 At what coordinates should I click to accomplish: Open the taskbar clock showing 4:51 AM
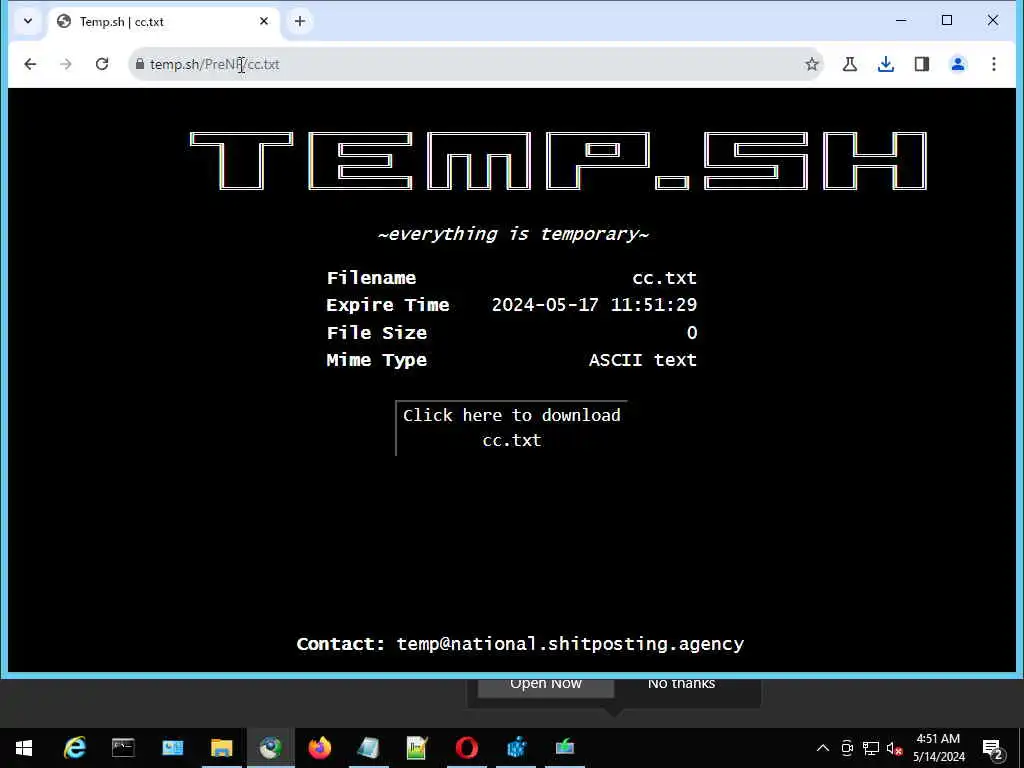[938, 748]
